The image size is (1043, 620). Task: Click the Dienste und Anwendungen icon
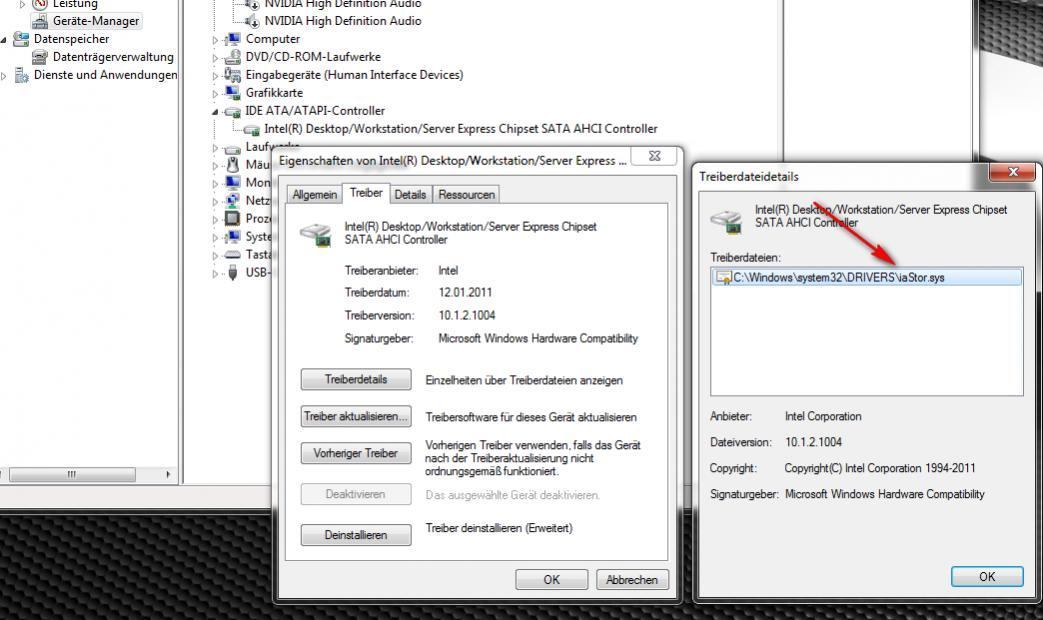pyautogui.click(x=21, y=75)
